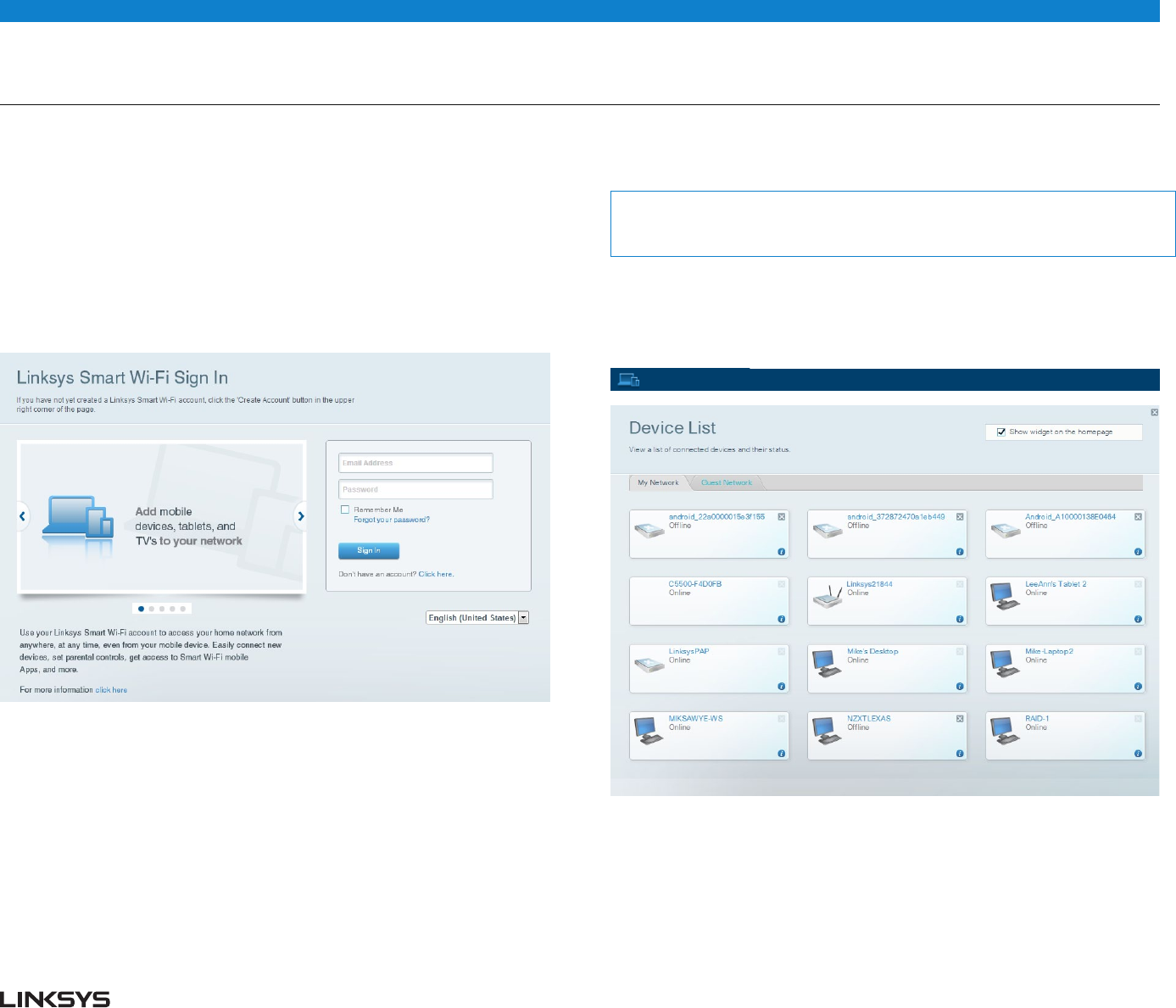This screenshot has width=1176, height=1008.
Task: Show info for Mike's Desktop
Action: pyautogui.click(x=960, y=687)
